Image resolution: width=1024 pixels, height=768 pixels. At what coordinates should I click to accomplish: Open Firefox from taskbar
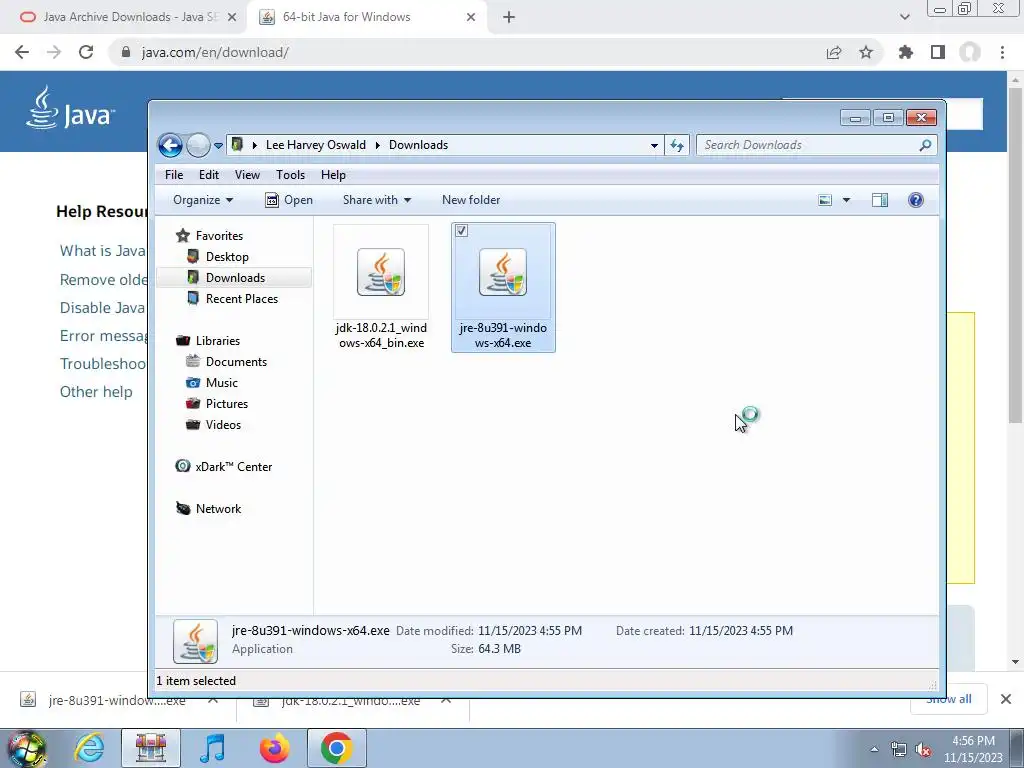click(275, 748)
